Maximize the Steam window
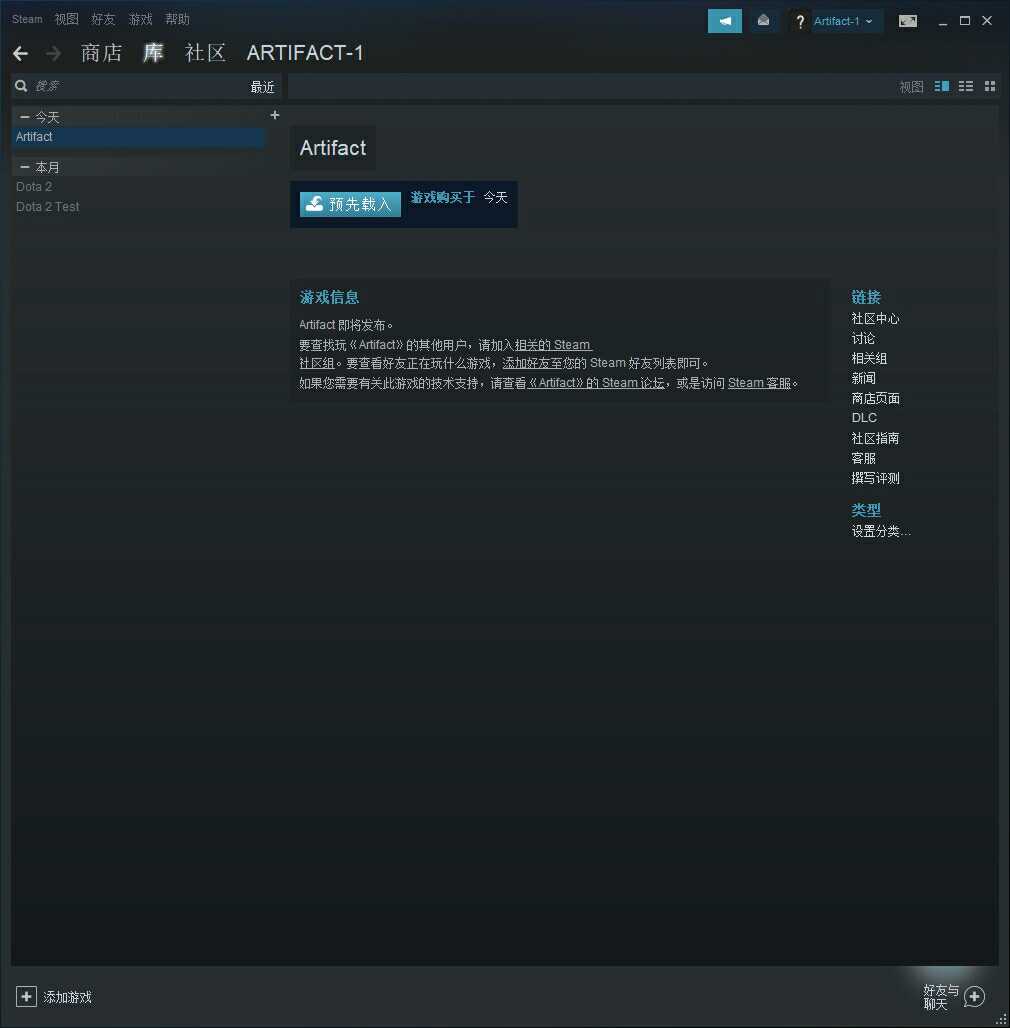This screenshot has width=1010, height=1028. pyautogui.click(x=965, y=21)
